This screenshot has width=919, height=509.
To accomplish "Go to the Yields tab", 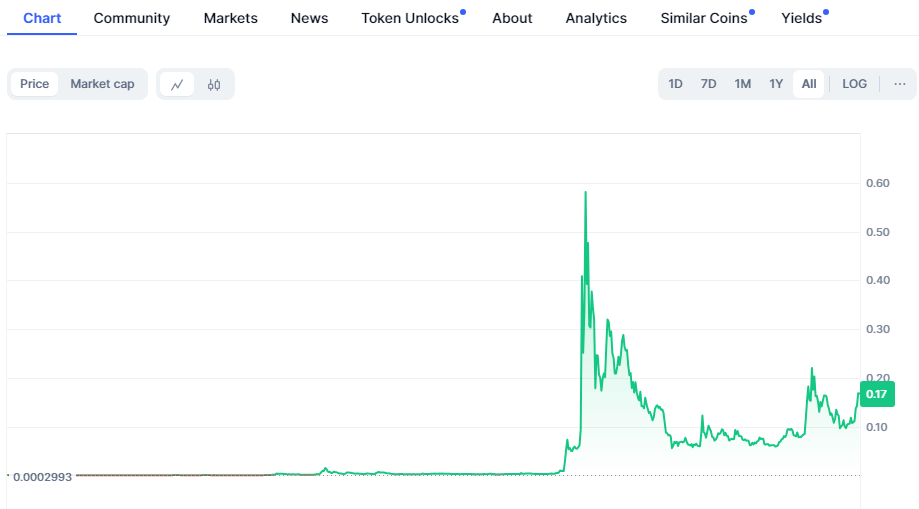I will click(x=802, y=18).
